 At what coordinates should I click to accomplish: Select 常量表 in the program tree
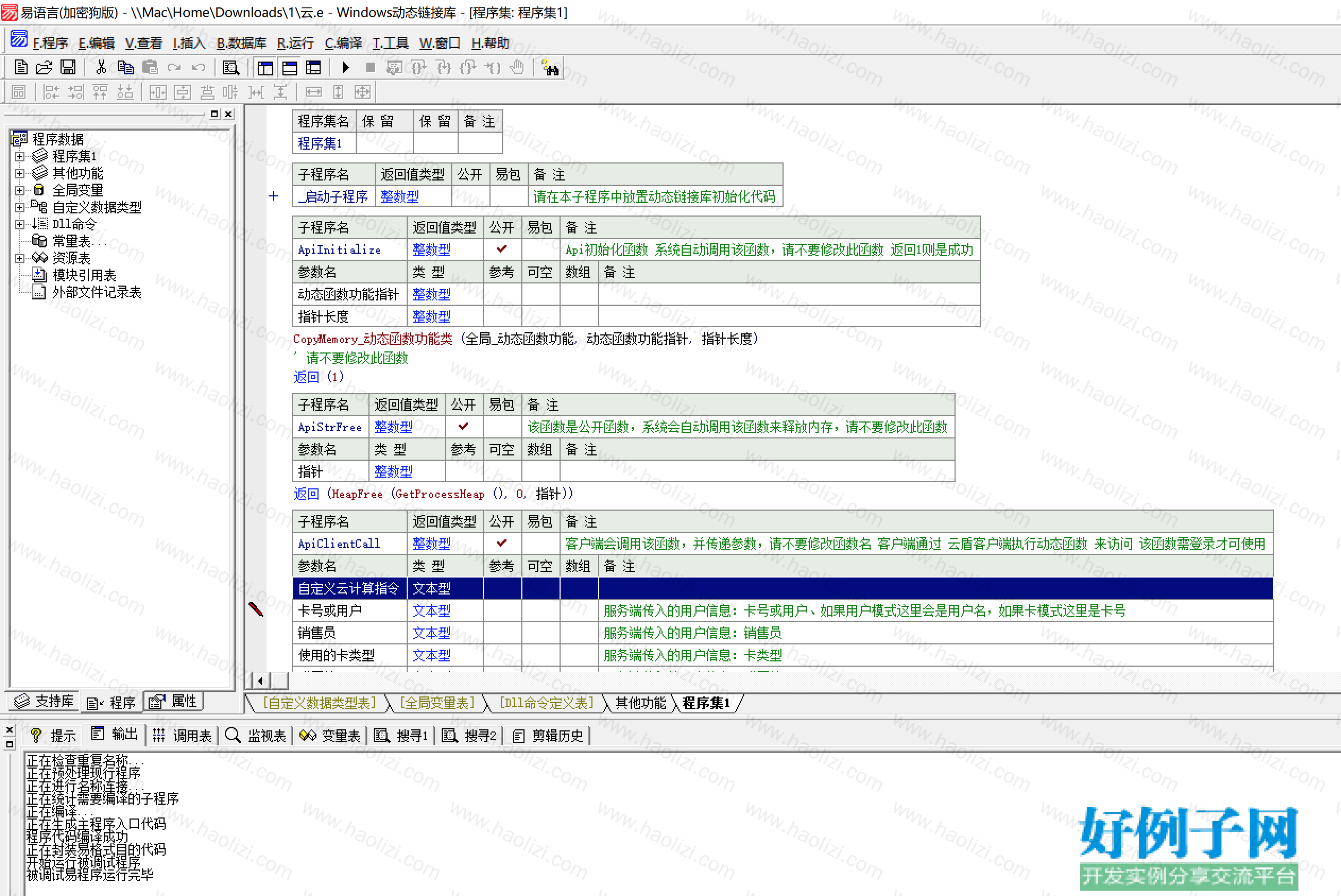71,241
